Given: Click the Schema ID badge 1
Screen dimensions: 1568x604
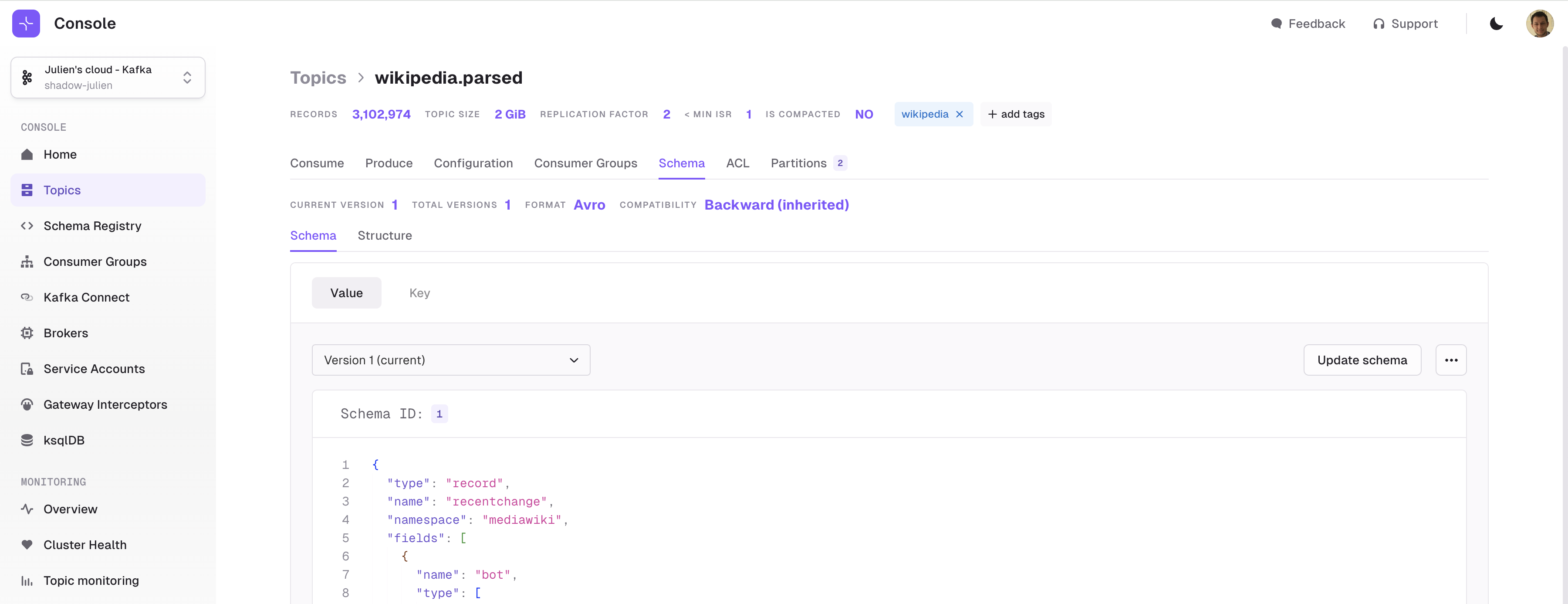Looking at the screenshot, I should tap(439, 414).
